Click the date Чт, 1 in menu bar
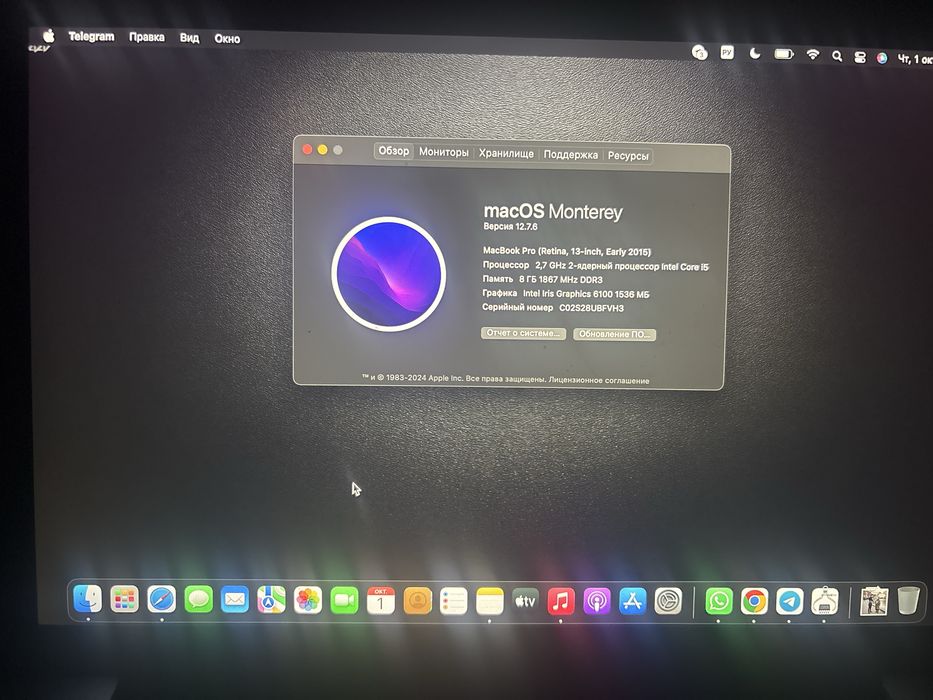The height and width of the screenshot is (700, 933). (x=915, y=59)
